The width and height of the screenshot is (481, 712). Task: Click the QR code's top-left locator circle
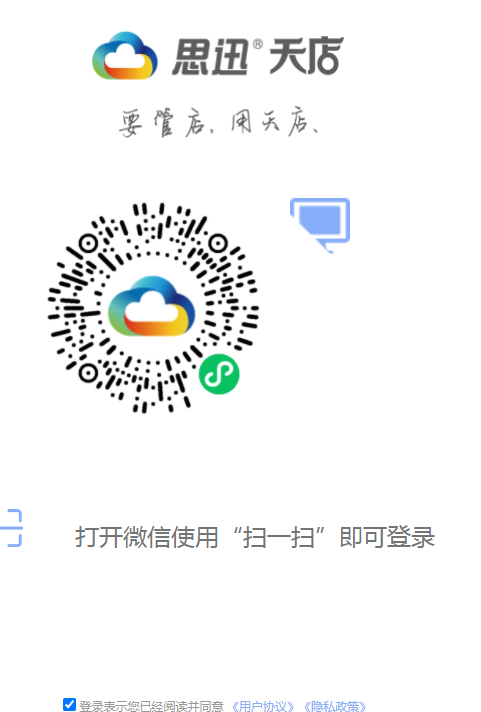88,243
